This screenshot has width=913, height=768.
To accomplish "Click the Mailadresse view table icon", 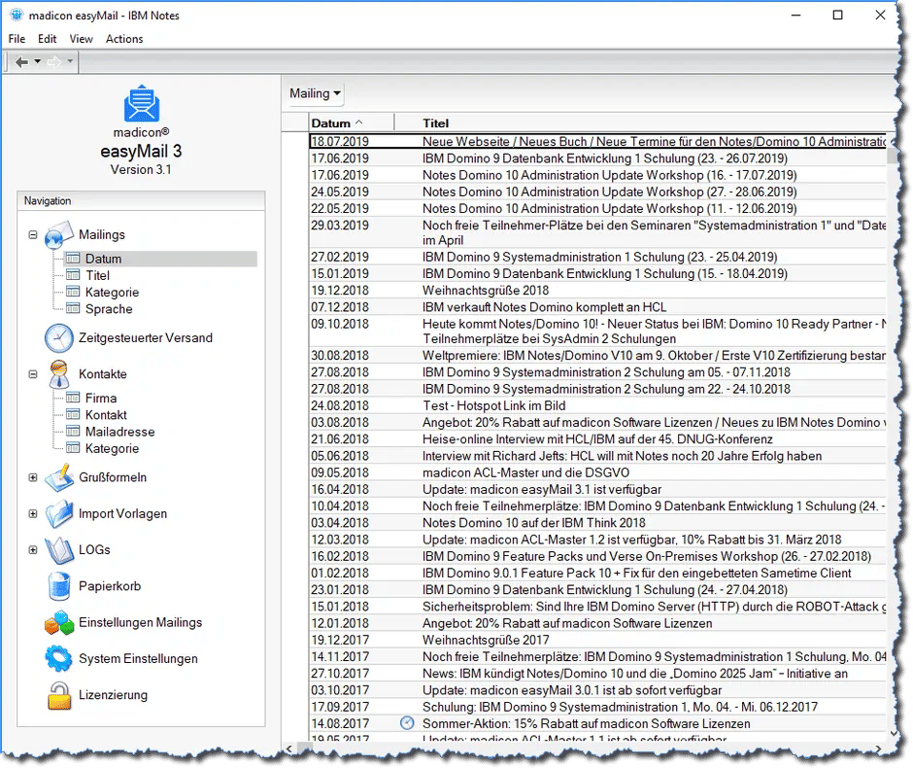I will pos(73,431).
